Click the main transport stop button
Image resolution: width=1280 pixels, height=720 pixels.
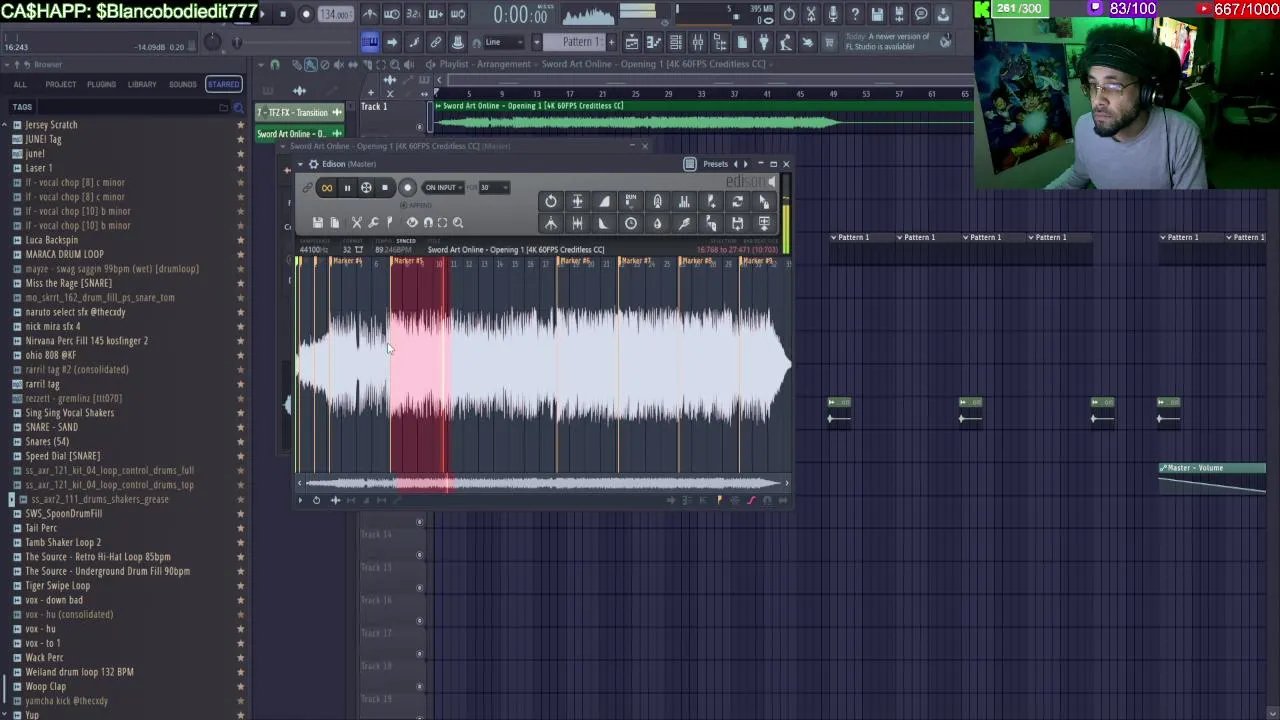tap(283, 14)
